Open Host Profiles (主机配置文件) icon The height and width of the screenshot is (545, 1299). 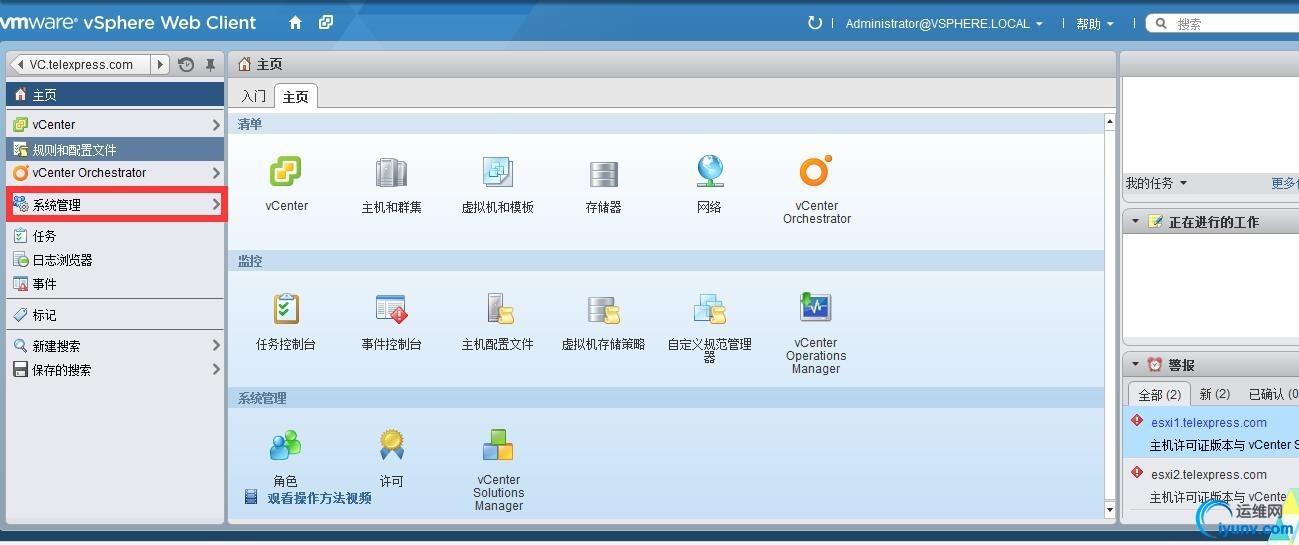tap(500, 308)
